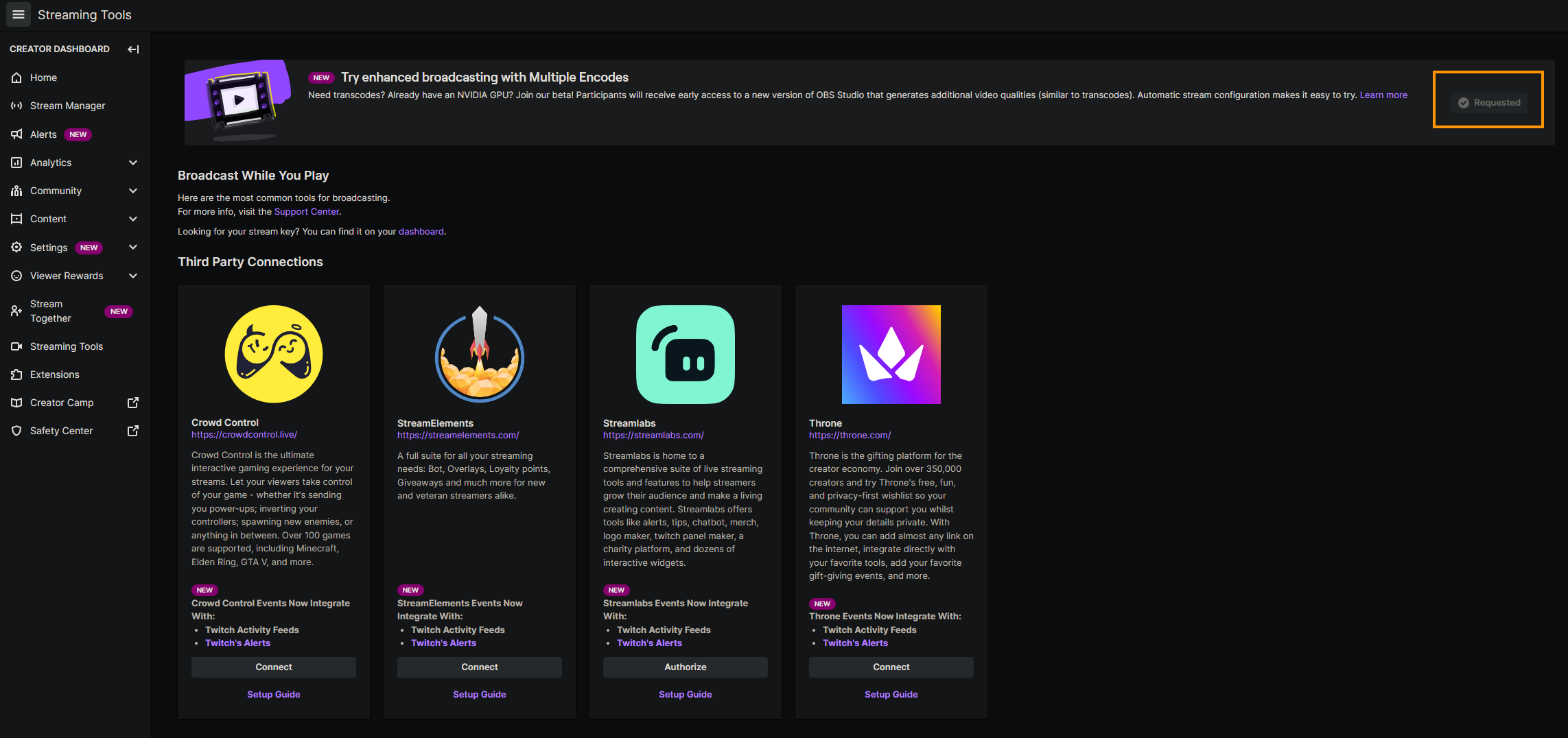
Task: Click the Creator Camp book icon
Action: click(16, 403)
